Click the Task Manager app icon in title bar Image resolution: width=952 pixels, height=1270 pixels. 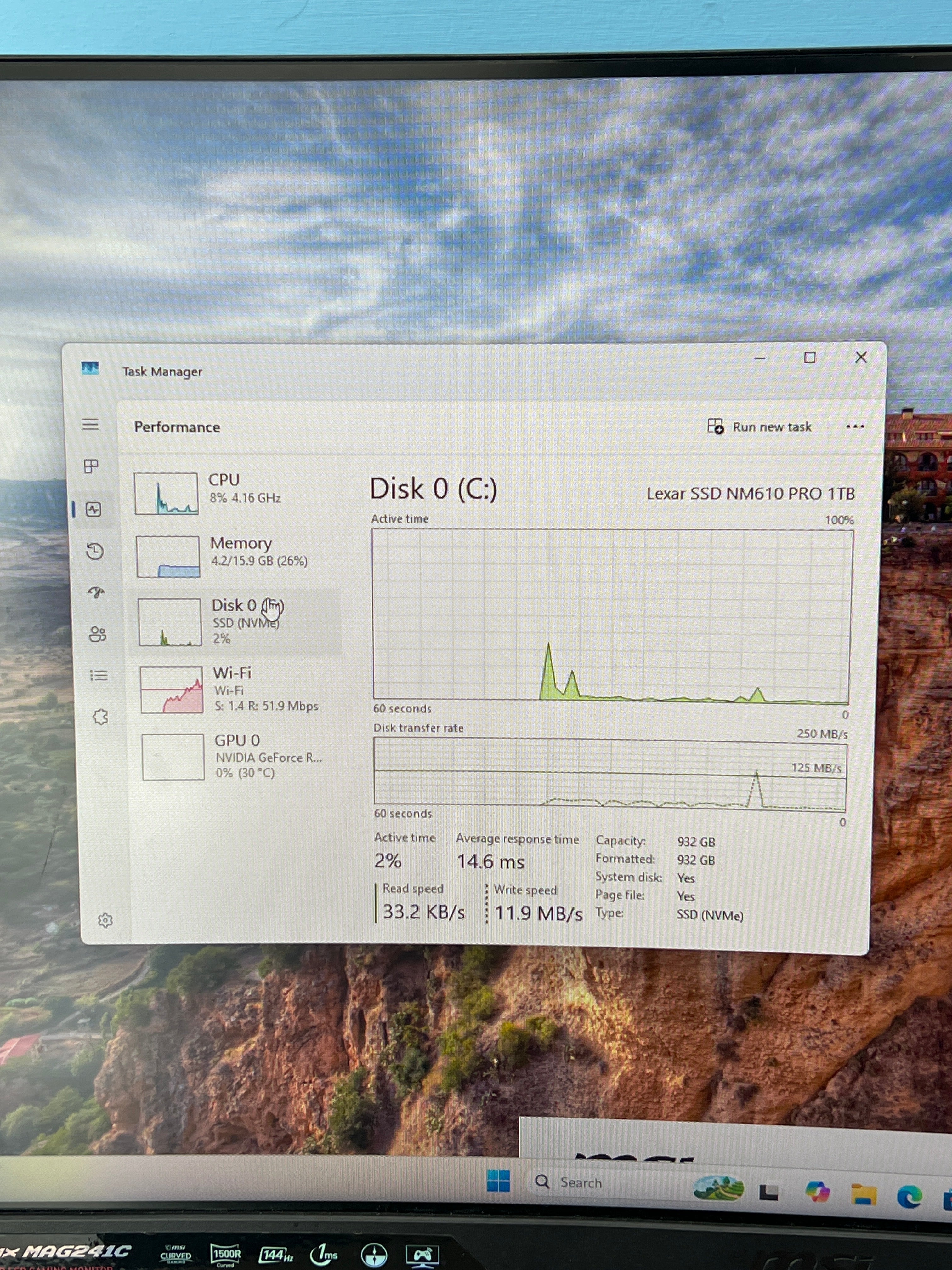90,369
